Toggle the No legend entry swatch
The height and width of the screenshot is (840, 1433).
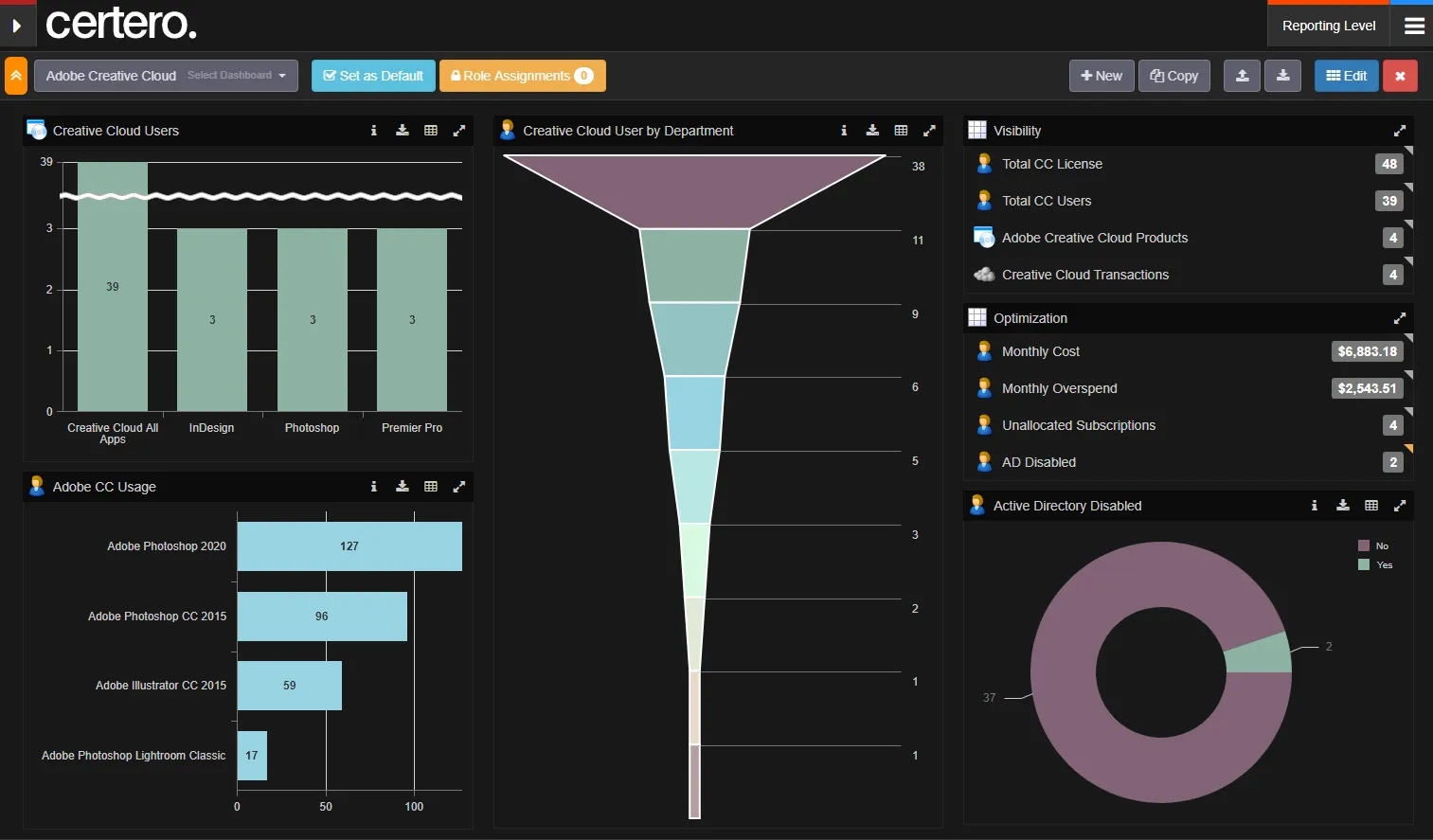(1364, 545)
